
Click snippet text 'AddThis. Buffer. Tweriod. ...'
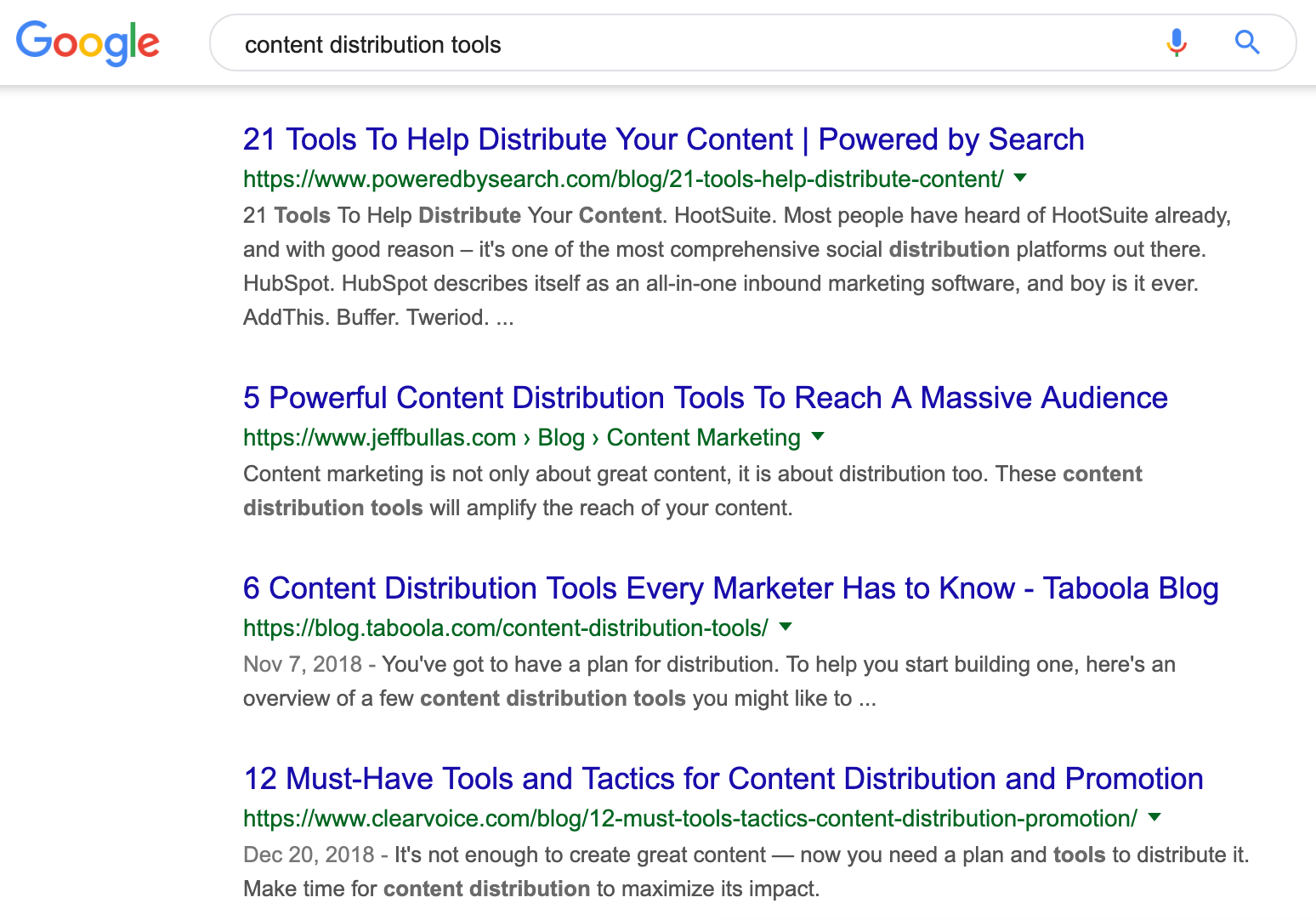click(378, 318)
